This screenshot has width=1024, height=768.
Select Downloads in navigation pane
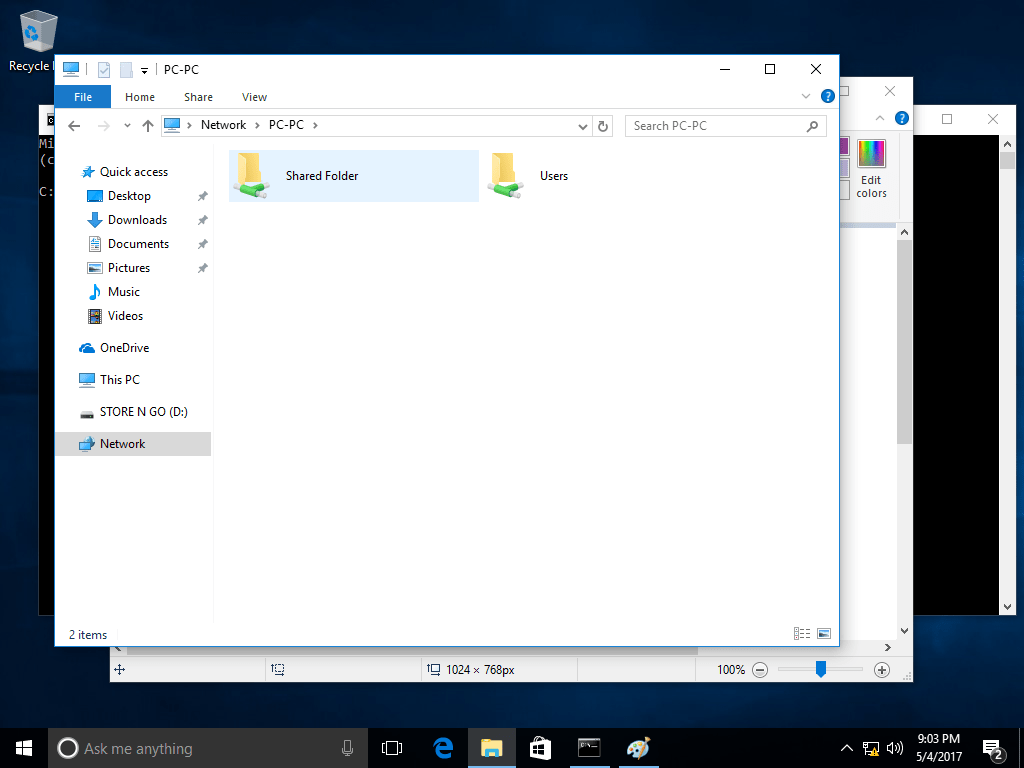coord(137,220)
